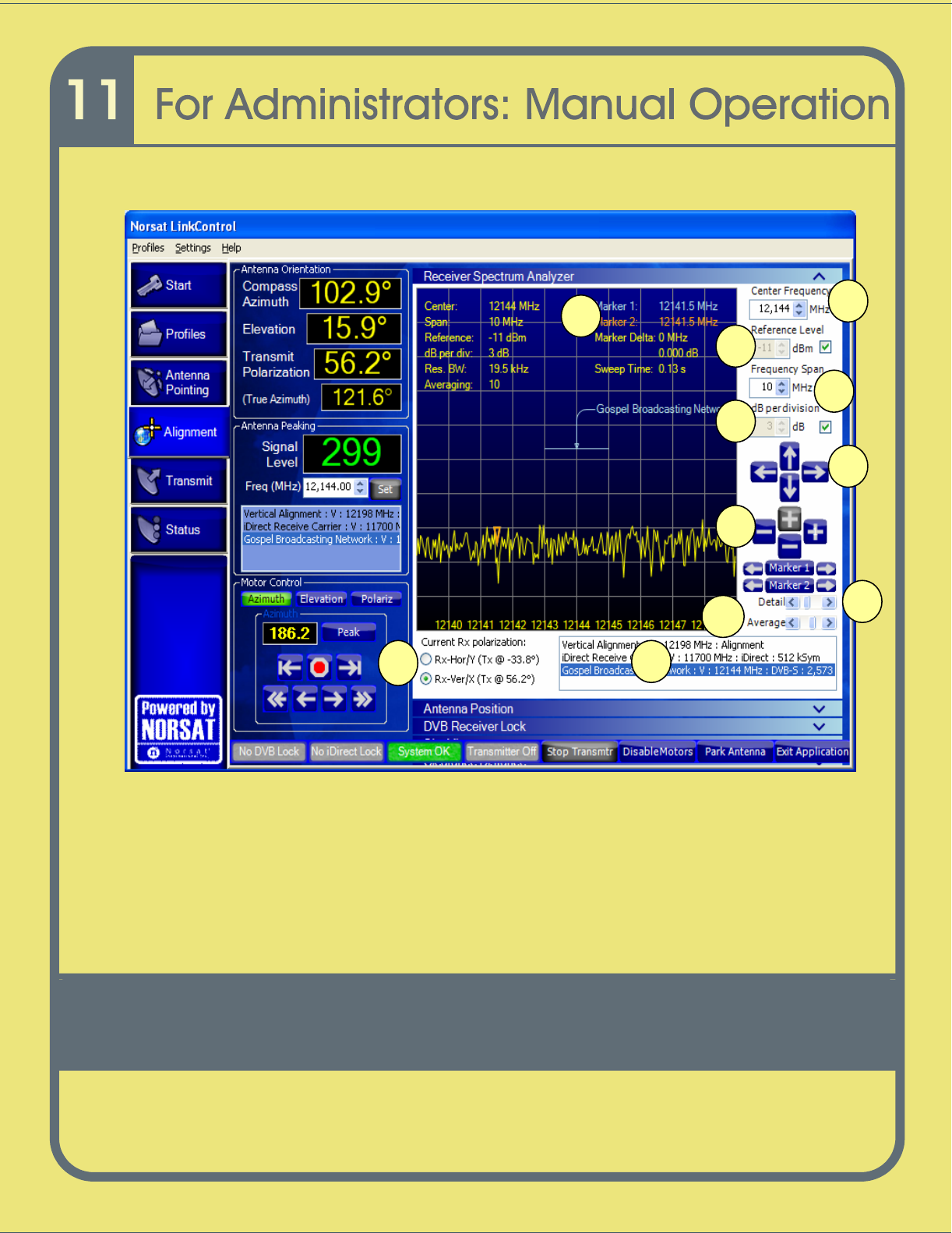Click the bottom minus zoom button
The width and height of the screenshot is (952, 1233).
pyautogui.click(x=790, y=546)
